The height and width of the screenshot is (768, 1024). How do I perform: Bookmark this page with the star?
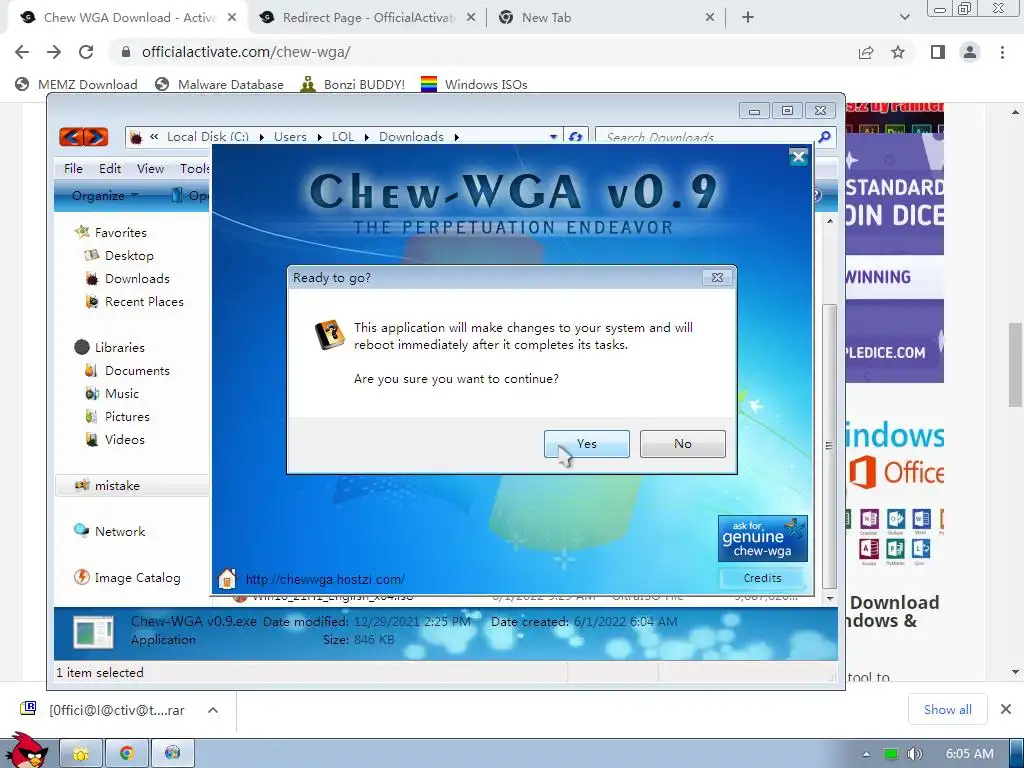pyautogui.click(x=898, y=52)
